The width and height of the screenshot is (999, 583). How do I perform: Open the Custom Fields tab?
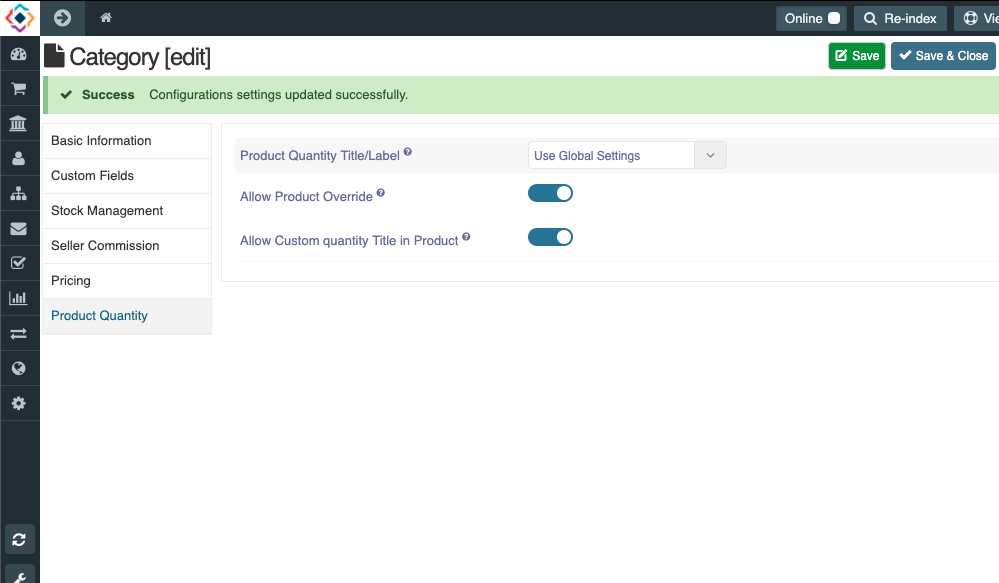[127, 176]
